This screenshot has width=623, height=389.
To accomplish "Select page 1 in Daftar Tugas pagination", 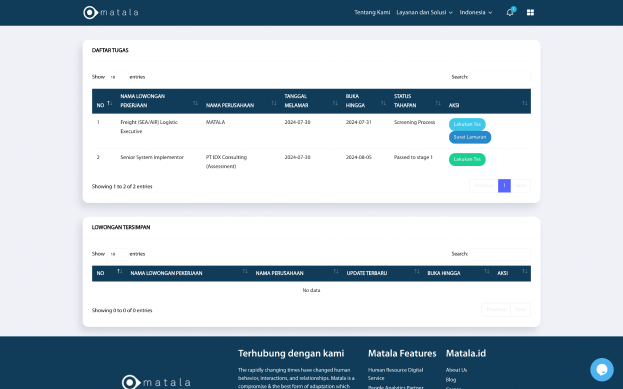I will tap(504, 186).
